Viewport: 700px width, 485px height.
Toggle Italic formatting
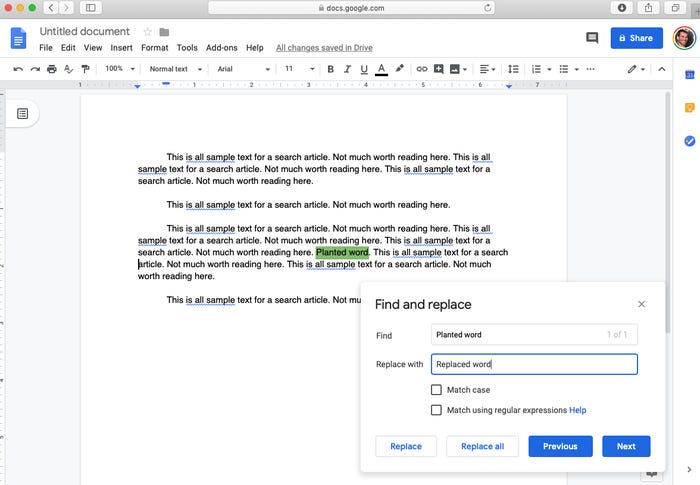pyautogui.click(x=347, y=69)
